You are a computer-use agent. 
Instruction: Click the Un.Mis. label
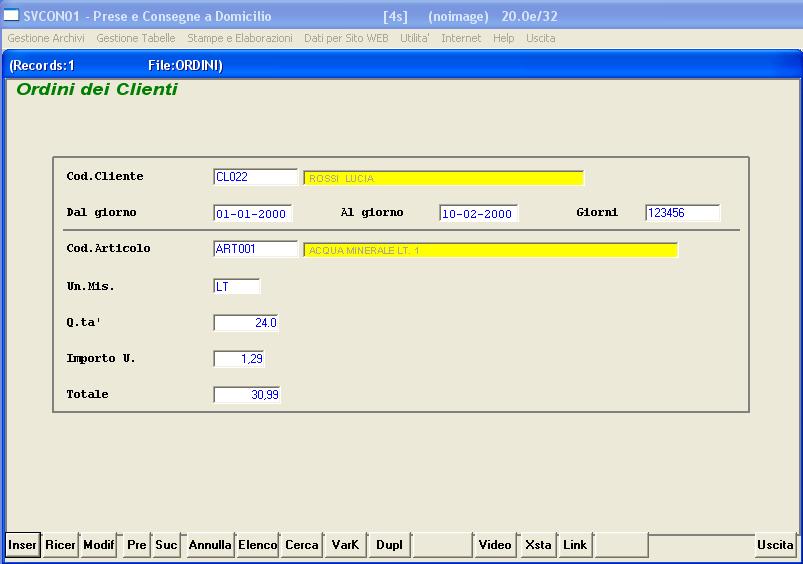91,286
